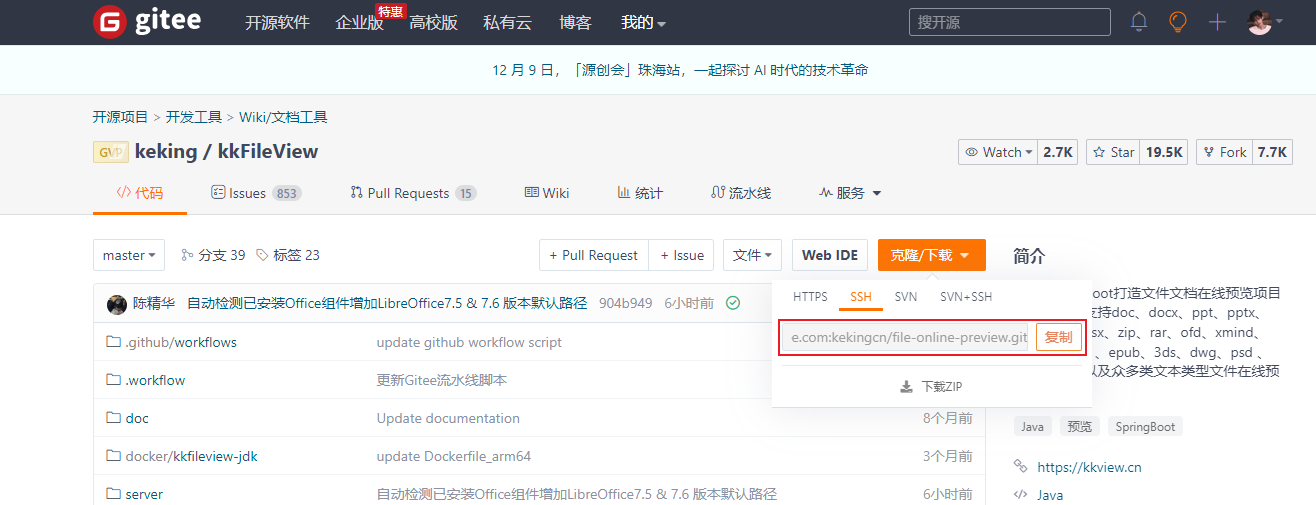Click the folder icon next to .workflow

[x=113, y=380]
